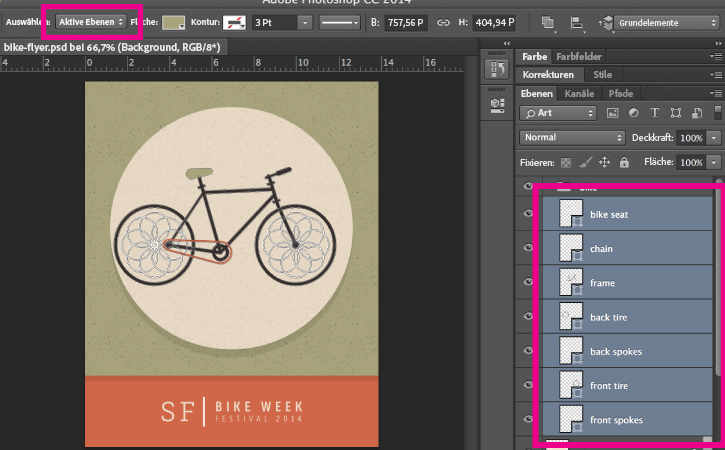Screen dimensions: 725x450
Task: Filter layers by pixel layer type
Action: pyautogui.click(x=612, y=113)
